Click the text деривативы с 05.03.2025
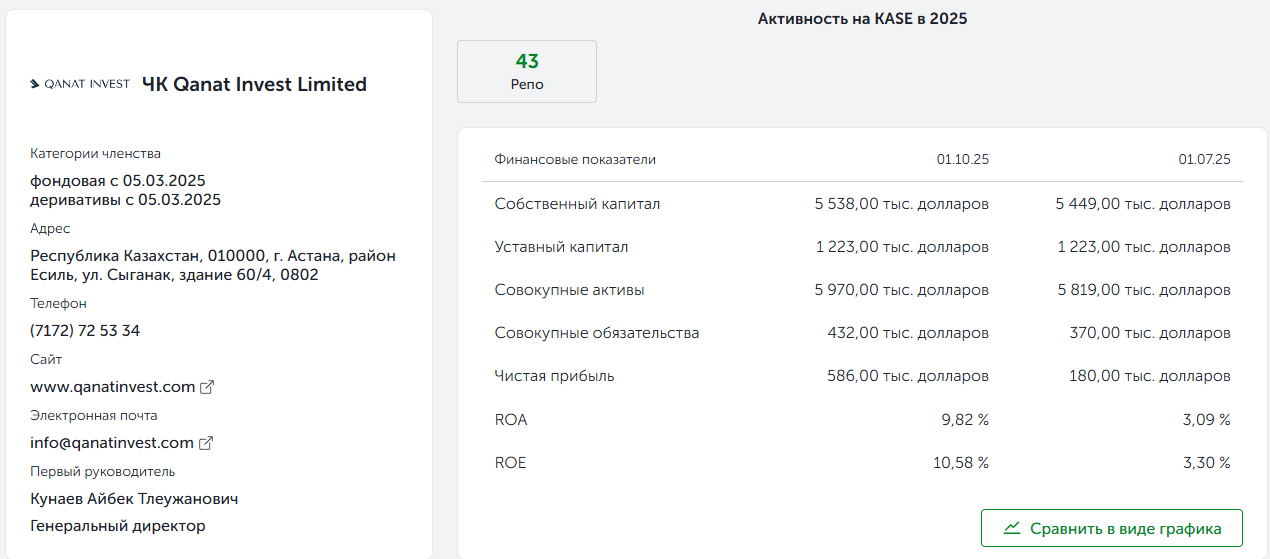 (x=125, y=200)
